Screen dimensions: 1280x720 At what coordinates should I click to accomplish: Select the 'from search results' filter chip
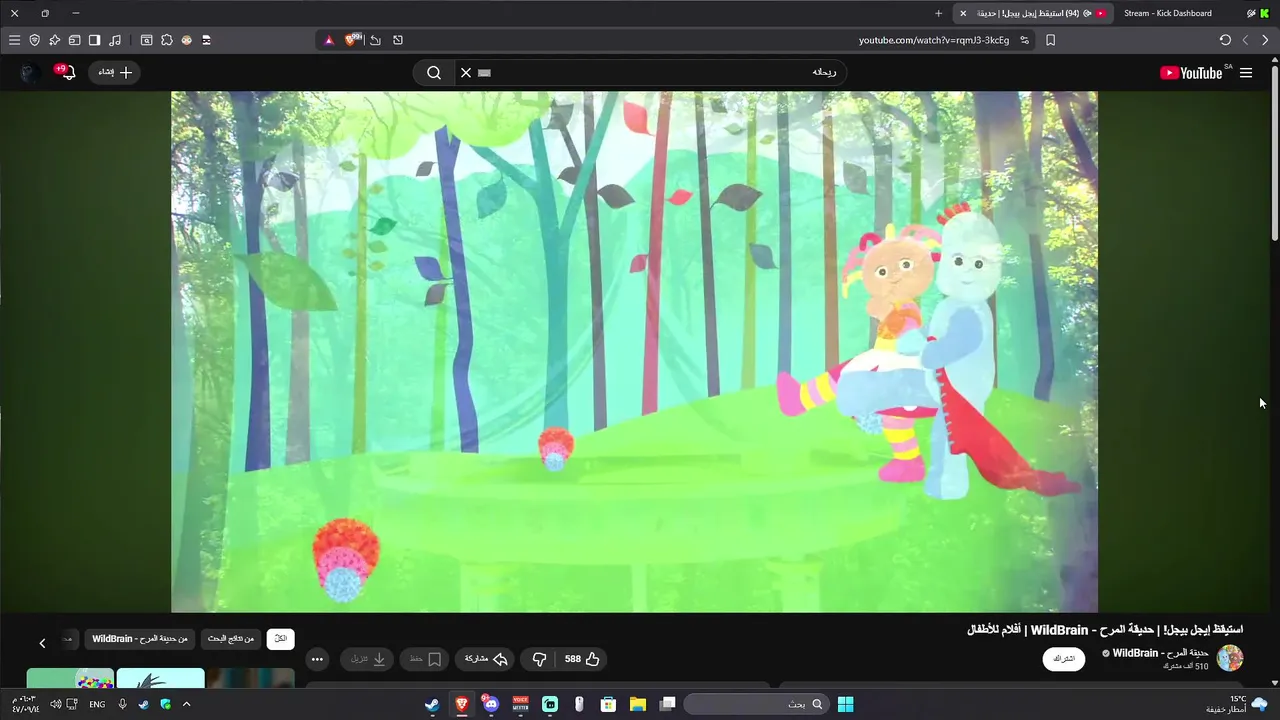pos(231,638)
